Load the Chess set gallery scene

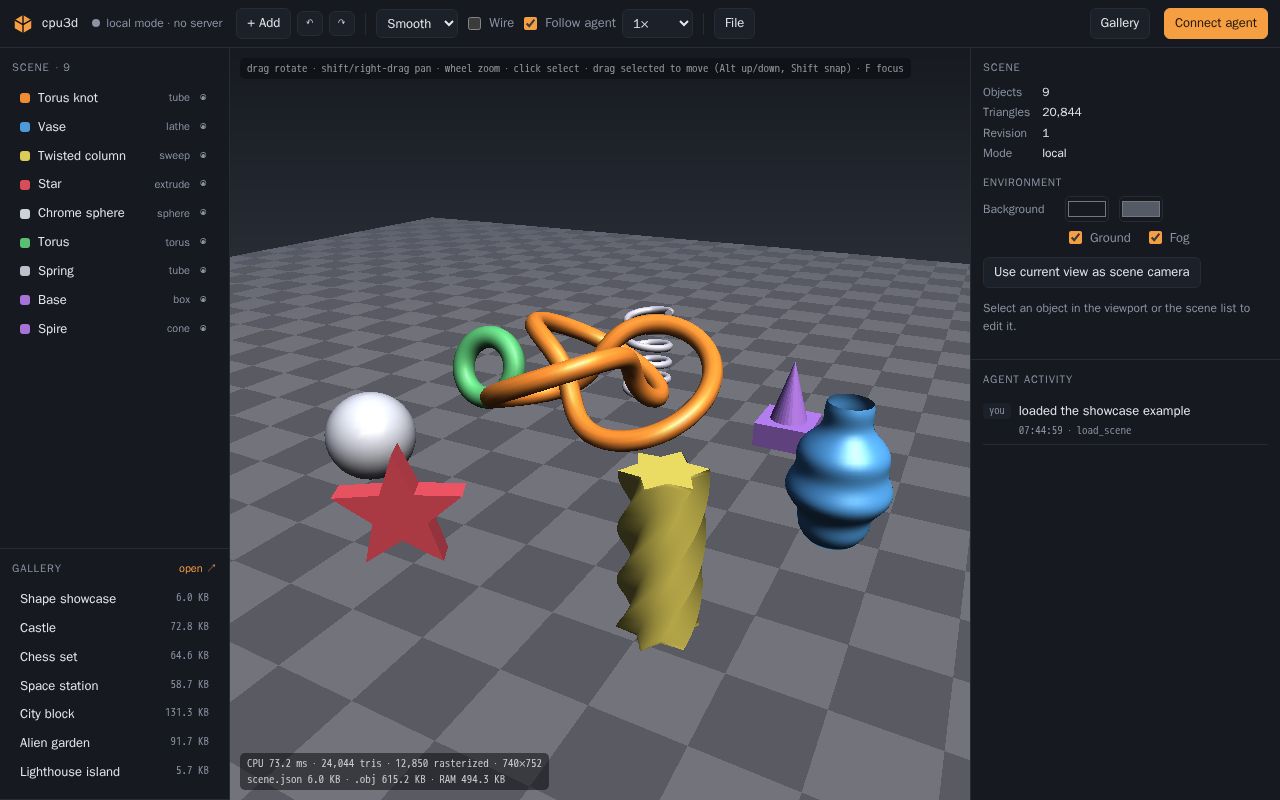pyautogui.click(x=114, y=657)
